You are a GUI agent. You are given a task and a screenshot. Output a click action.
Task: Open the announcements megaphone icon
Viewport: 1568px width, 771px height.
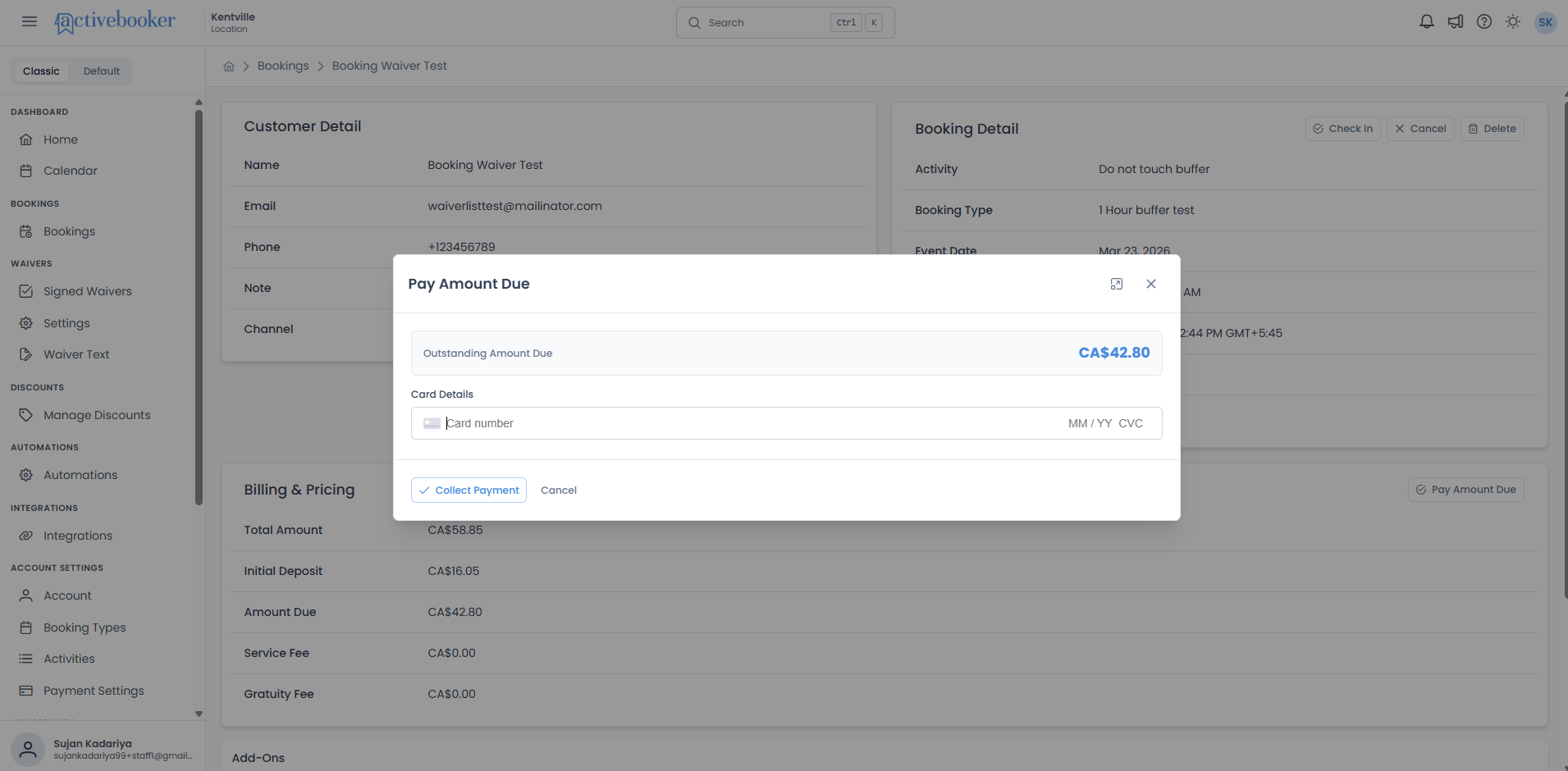[1456, 22]
